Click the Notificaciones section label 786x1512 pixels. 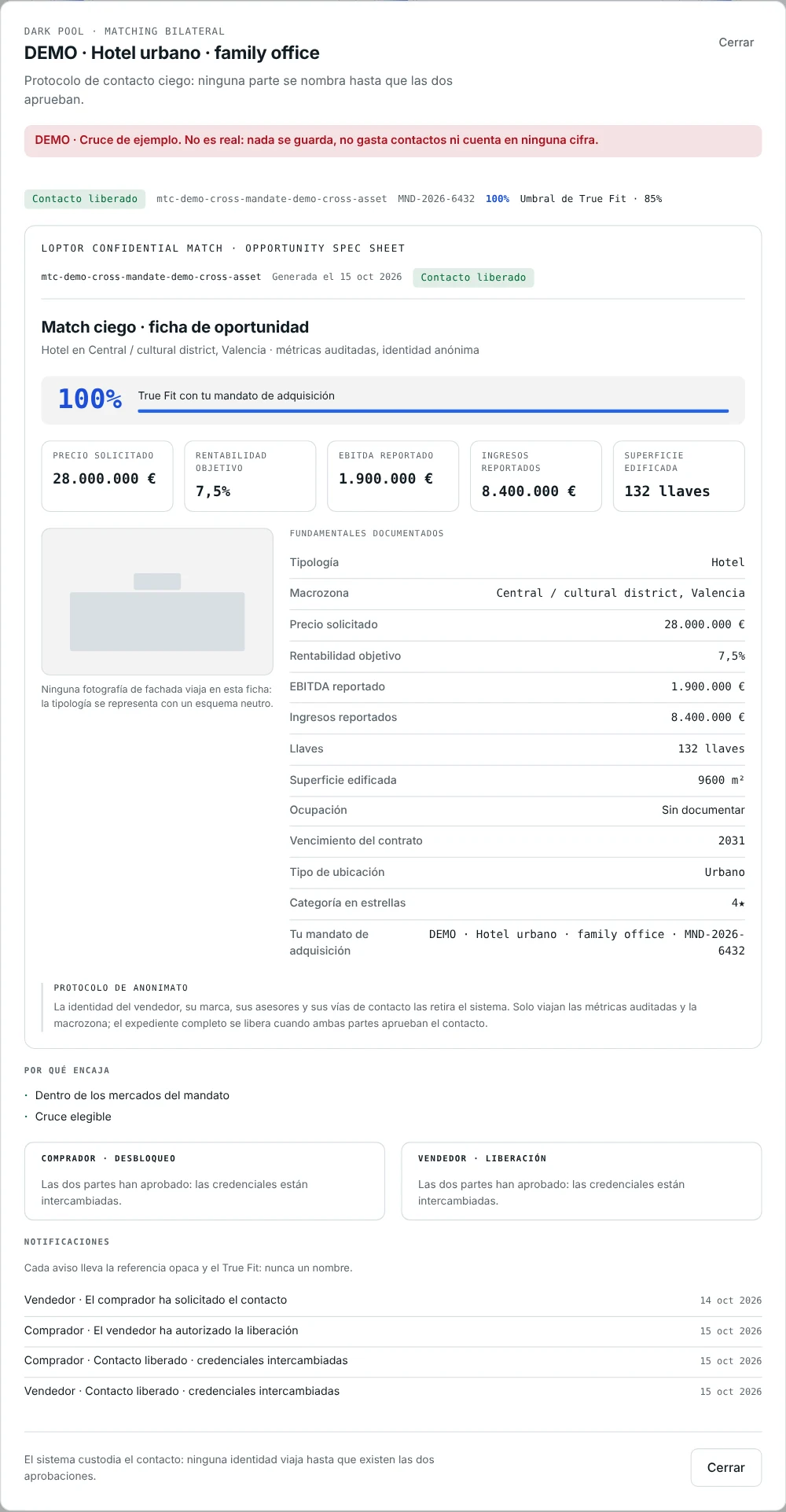coord(67,1242)
